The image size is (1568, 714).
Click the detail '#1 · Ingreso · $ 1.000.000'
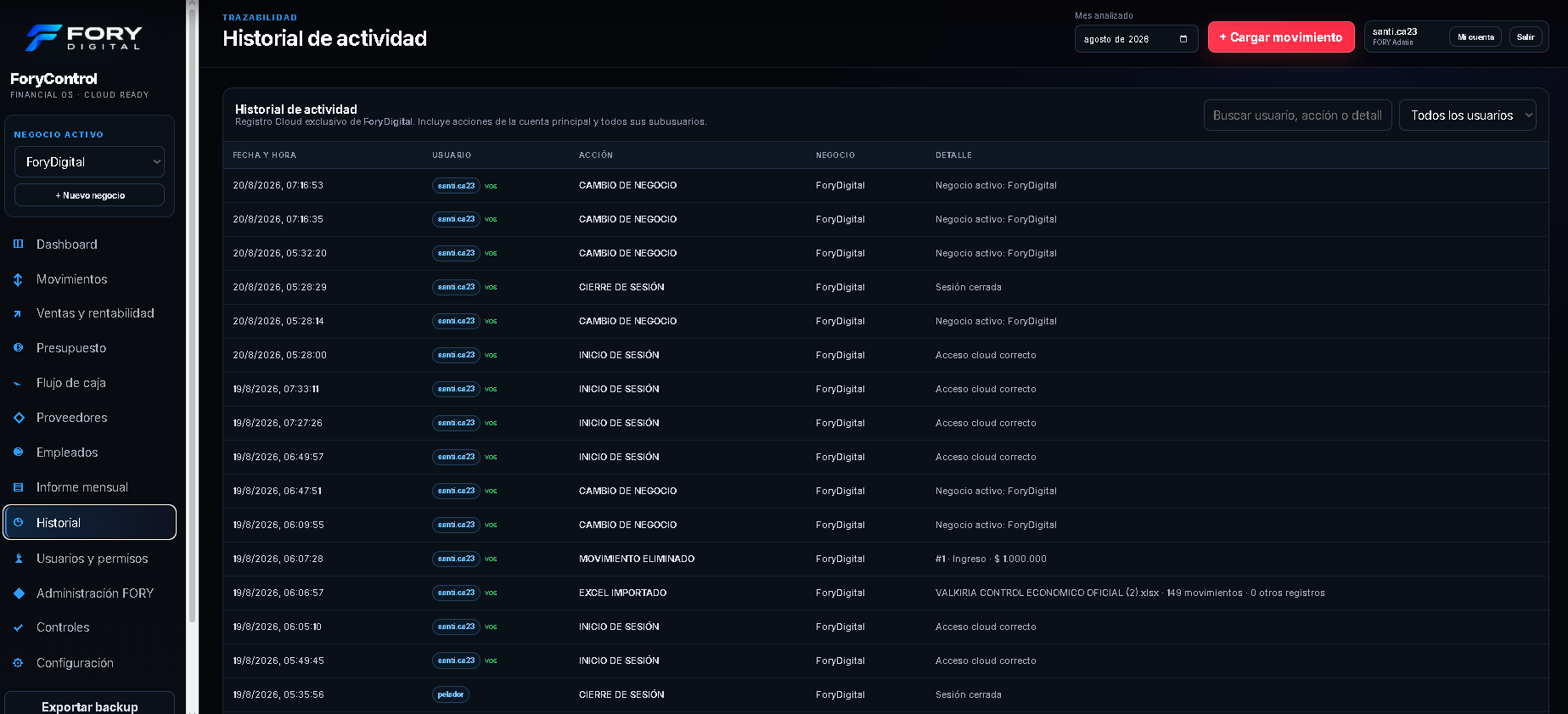tap(991, 559)
